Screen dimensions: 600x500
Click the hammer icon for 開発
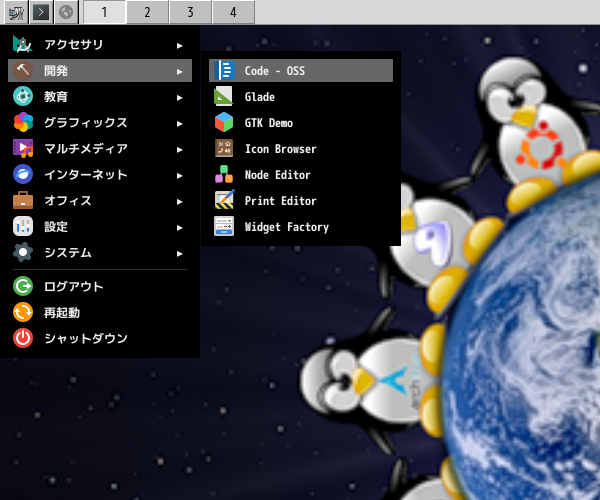(x=23, y=70)
